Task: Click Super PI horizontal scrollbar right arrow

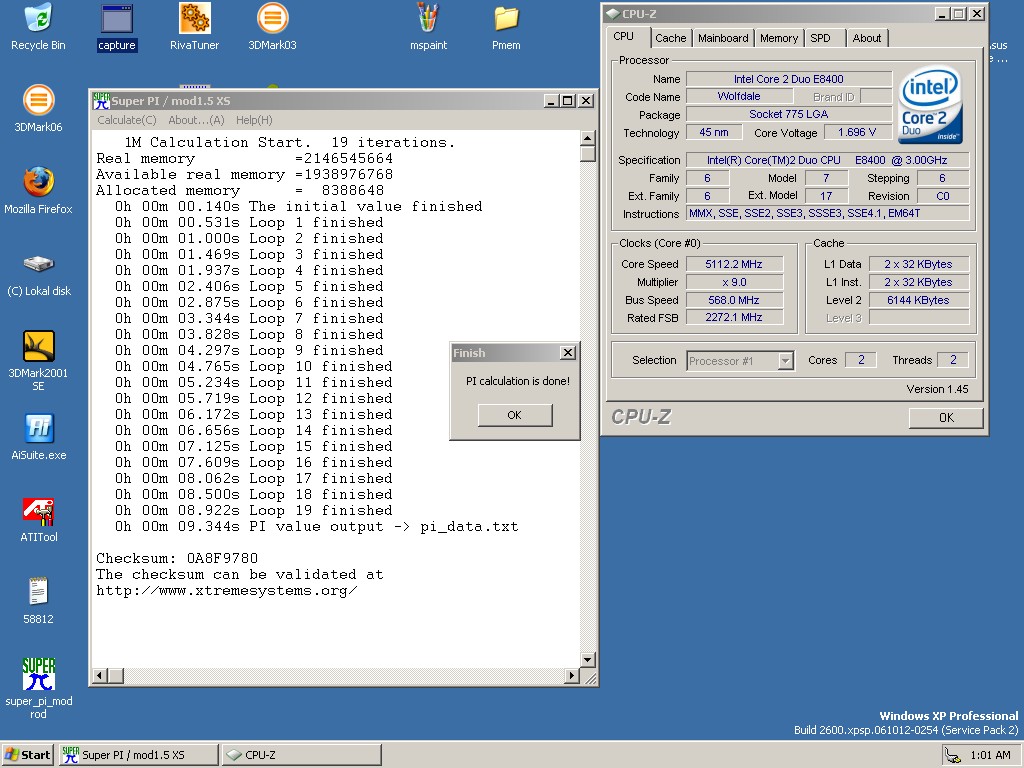Action: [x=571, y=675]
